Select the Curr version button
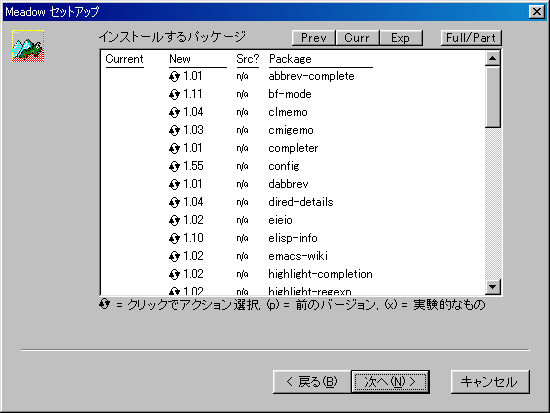Viewport: 550px width, 413px height. coord(357,38)
